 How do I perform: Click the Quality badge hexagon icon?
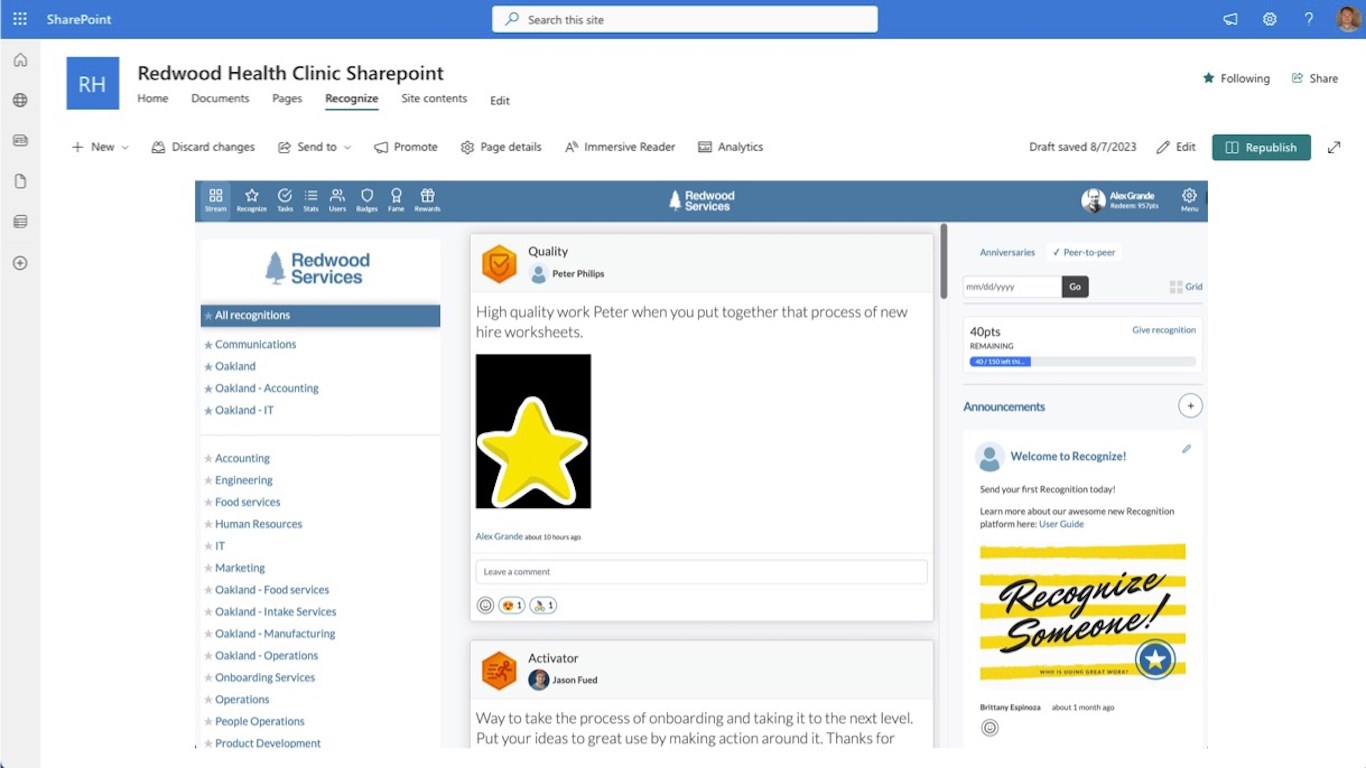coord(499,265)
